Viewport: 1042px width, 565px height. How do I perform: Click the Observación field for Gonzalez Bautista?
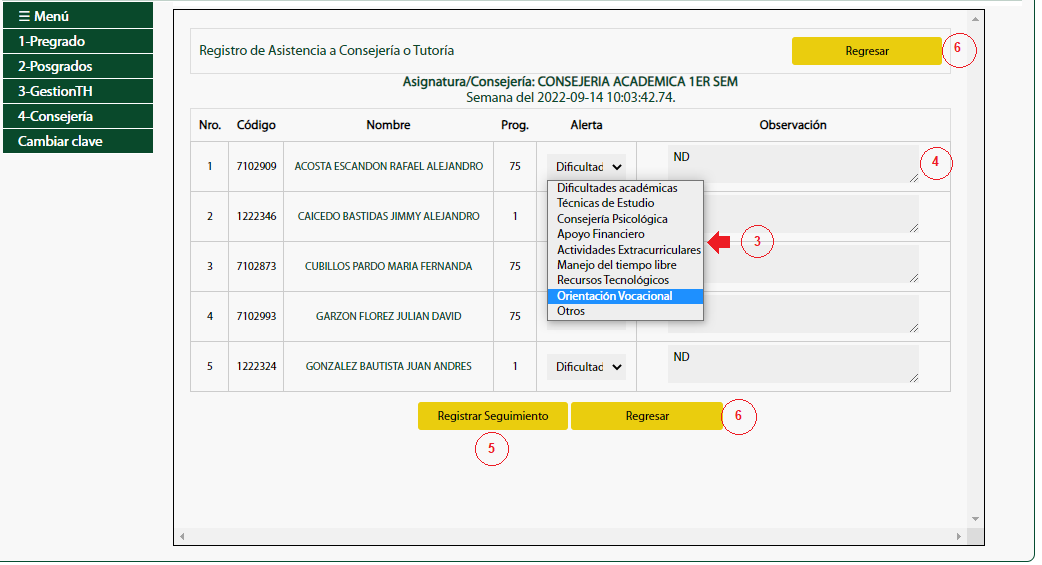click(x=793, y=364)
